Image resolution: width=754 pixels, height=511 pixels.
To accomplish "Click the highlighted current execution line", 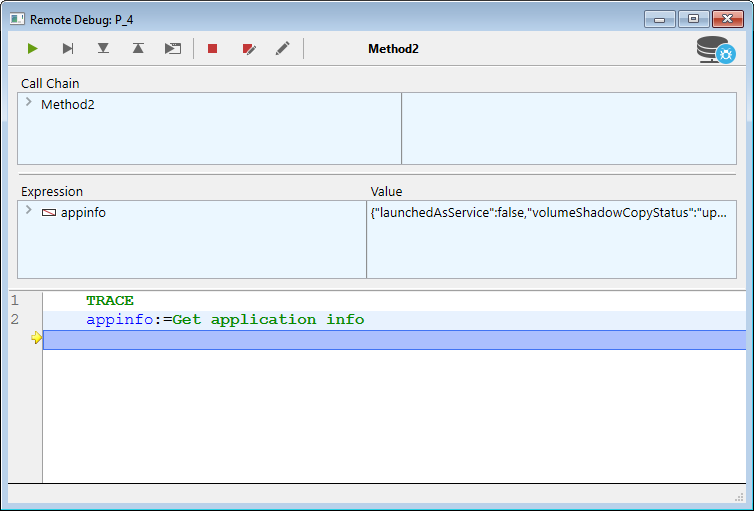I will (394, 340).
